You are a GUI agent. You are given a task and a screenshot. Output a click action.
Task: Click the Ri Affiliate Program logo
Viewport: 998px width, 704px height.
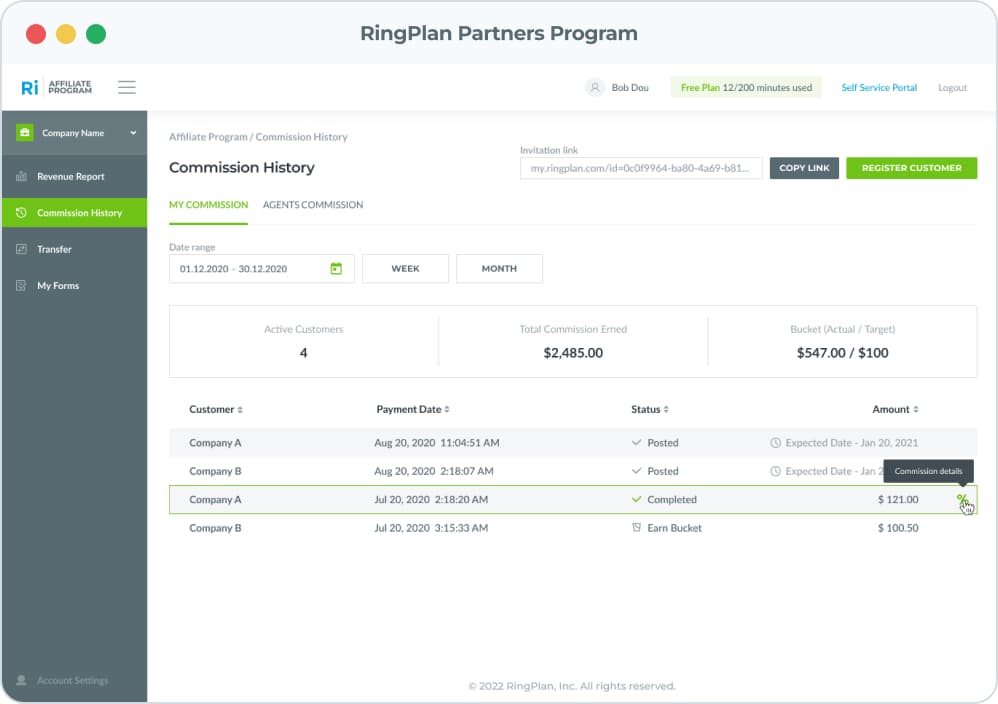[57, 87]
